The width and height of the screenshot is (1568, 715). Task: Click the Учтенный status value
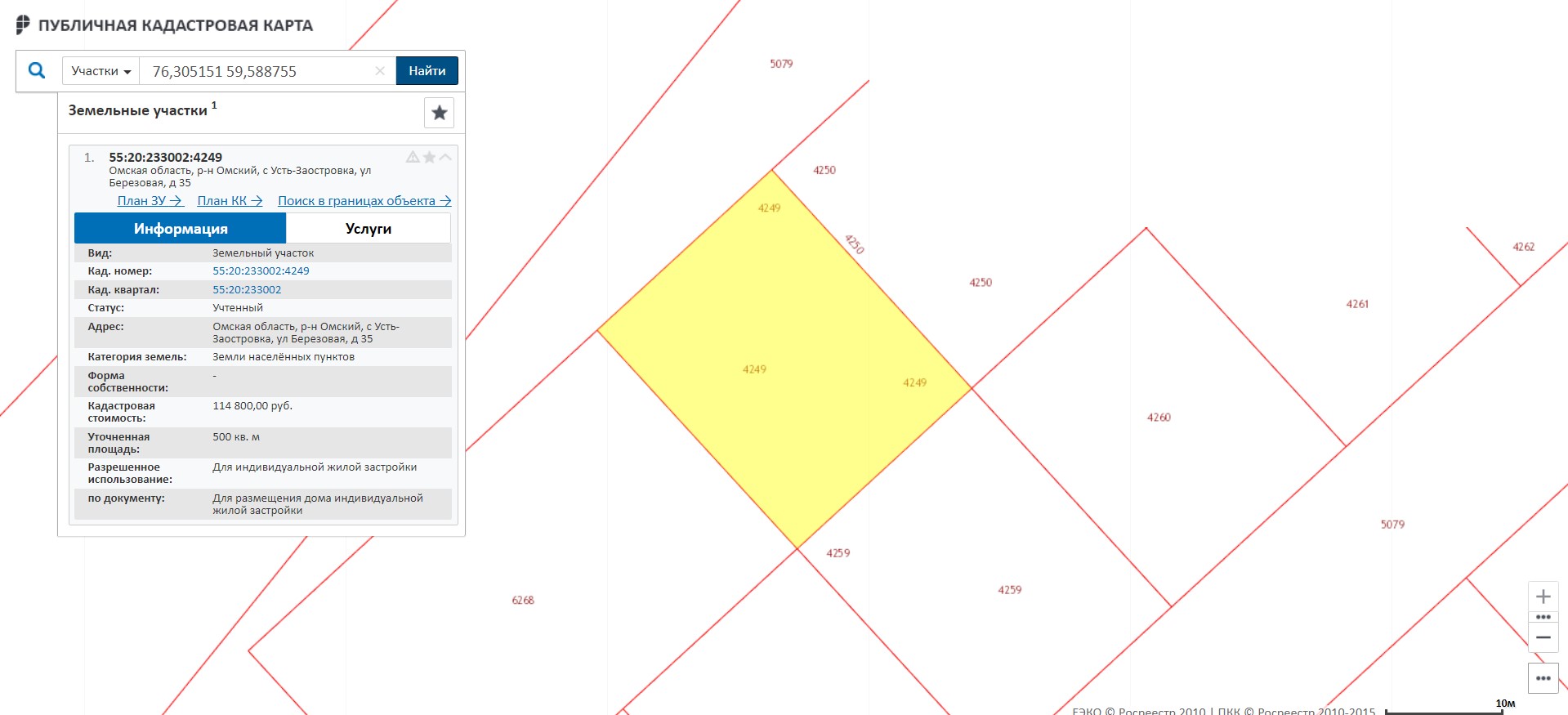(x=238, y=308)
